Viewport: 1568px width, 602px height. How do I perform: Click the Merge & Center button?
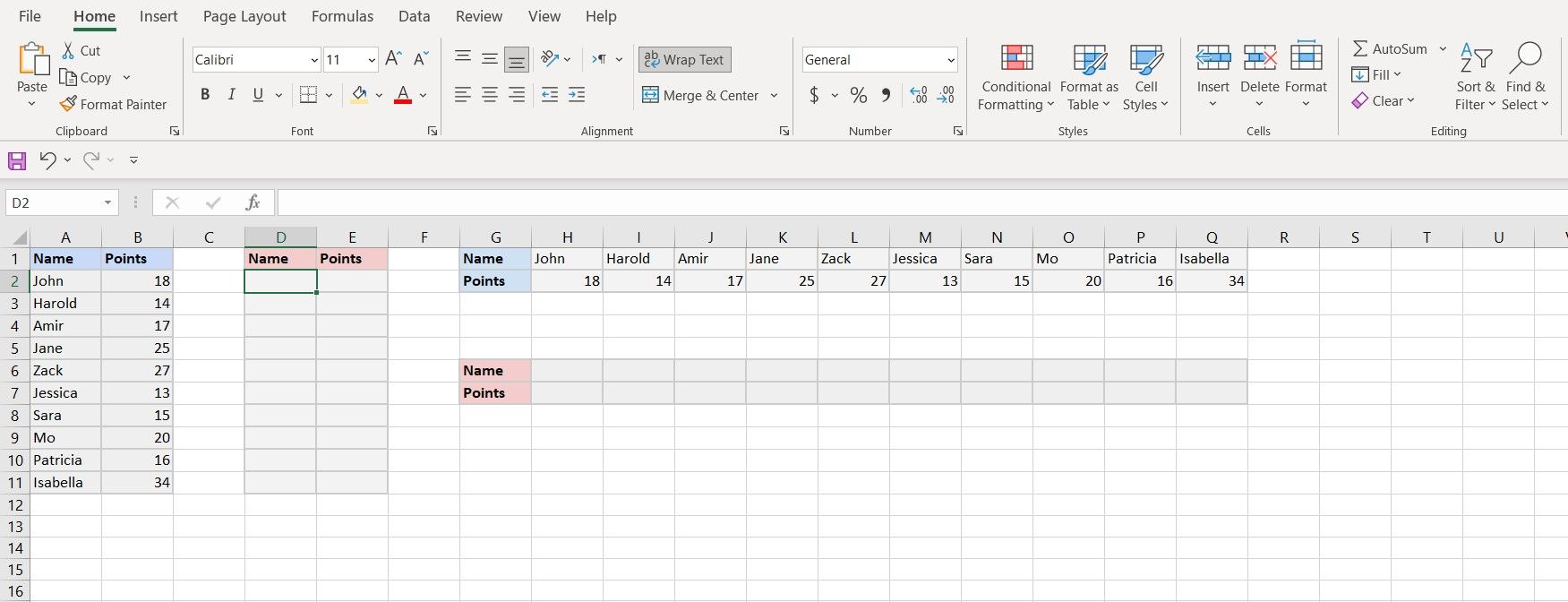tap(700, 95)
